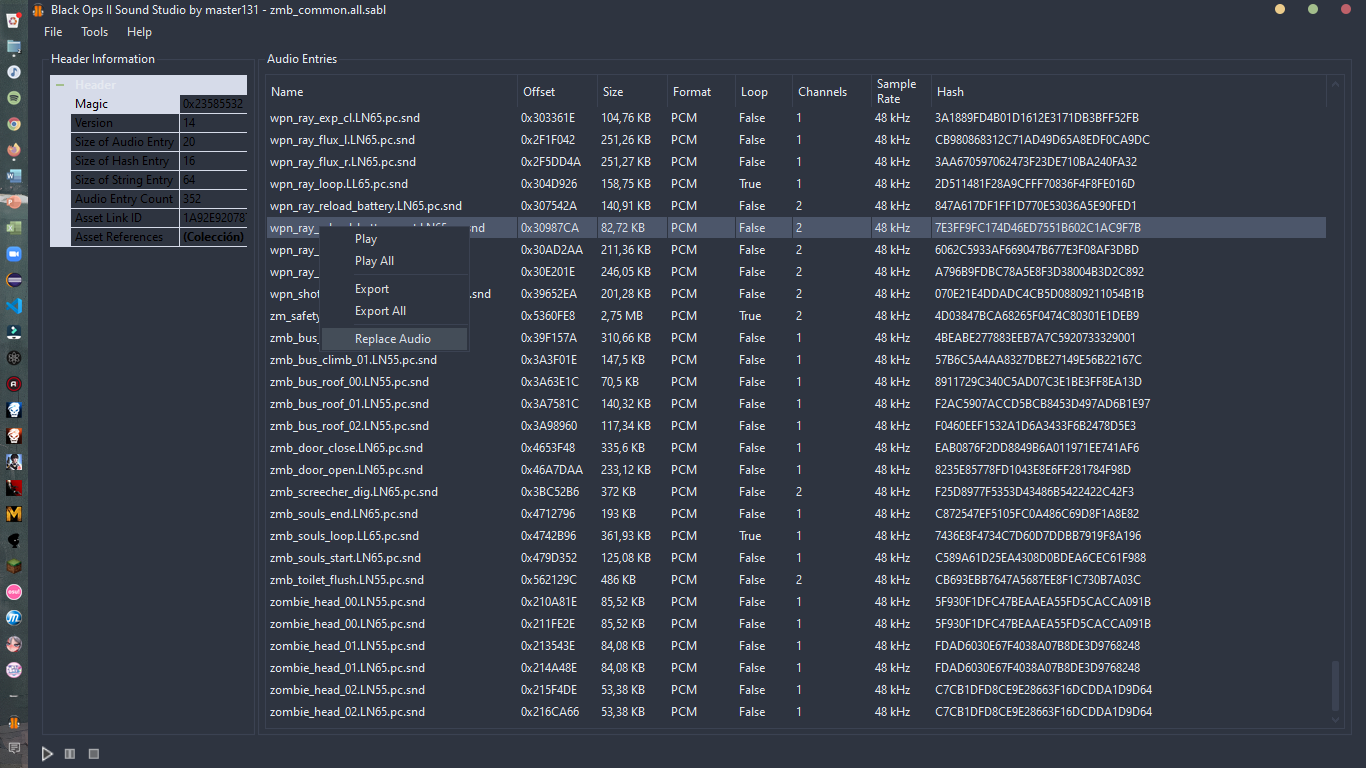
Task: Open Excel from the dock
Action: pos(14,228)
